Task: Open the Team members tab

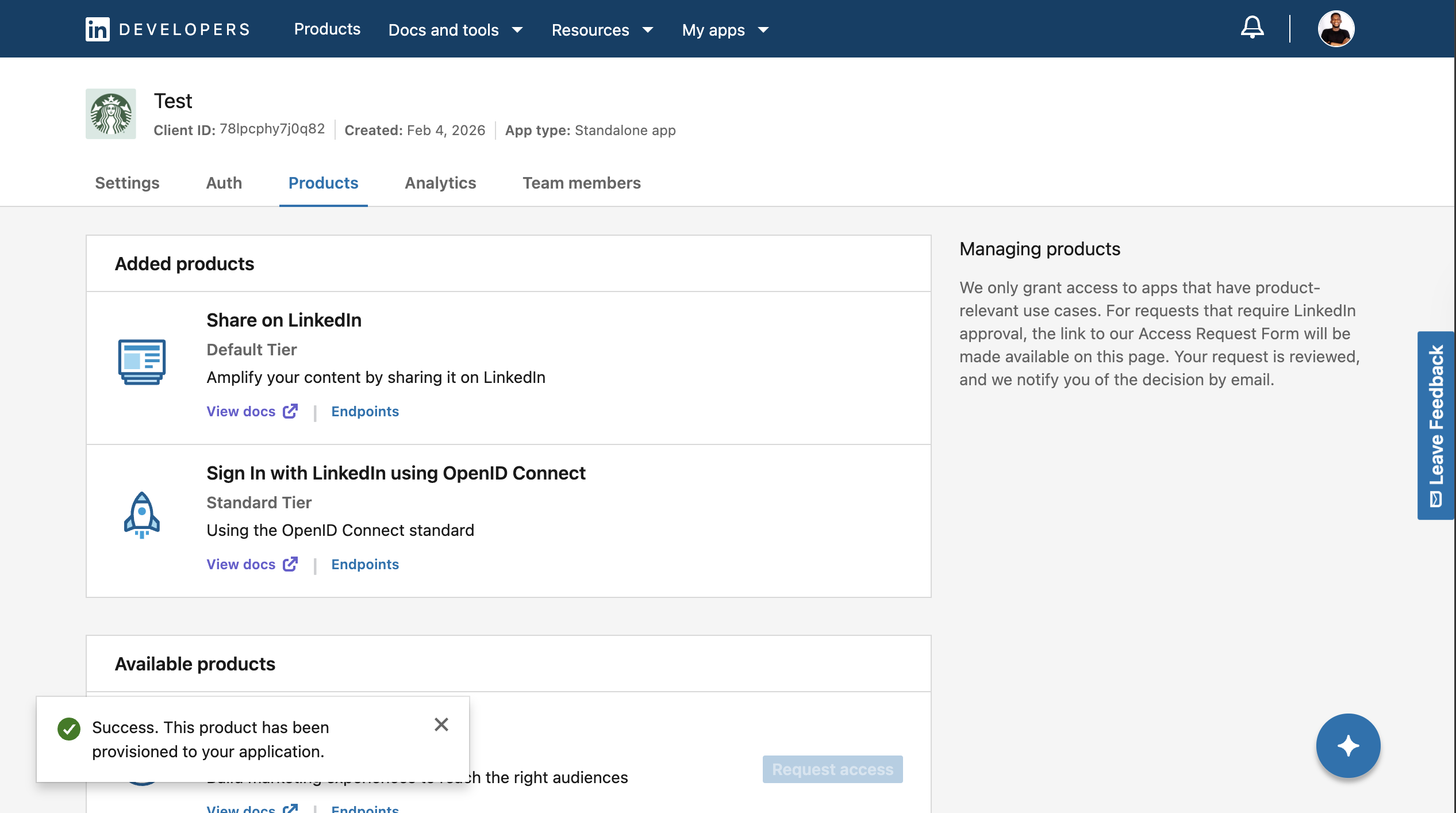Action: 581,183
